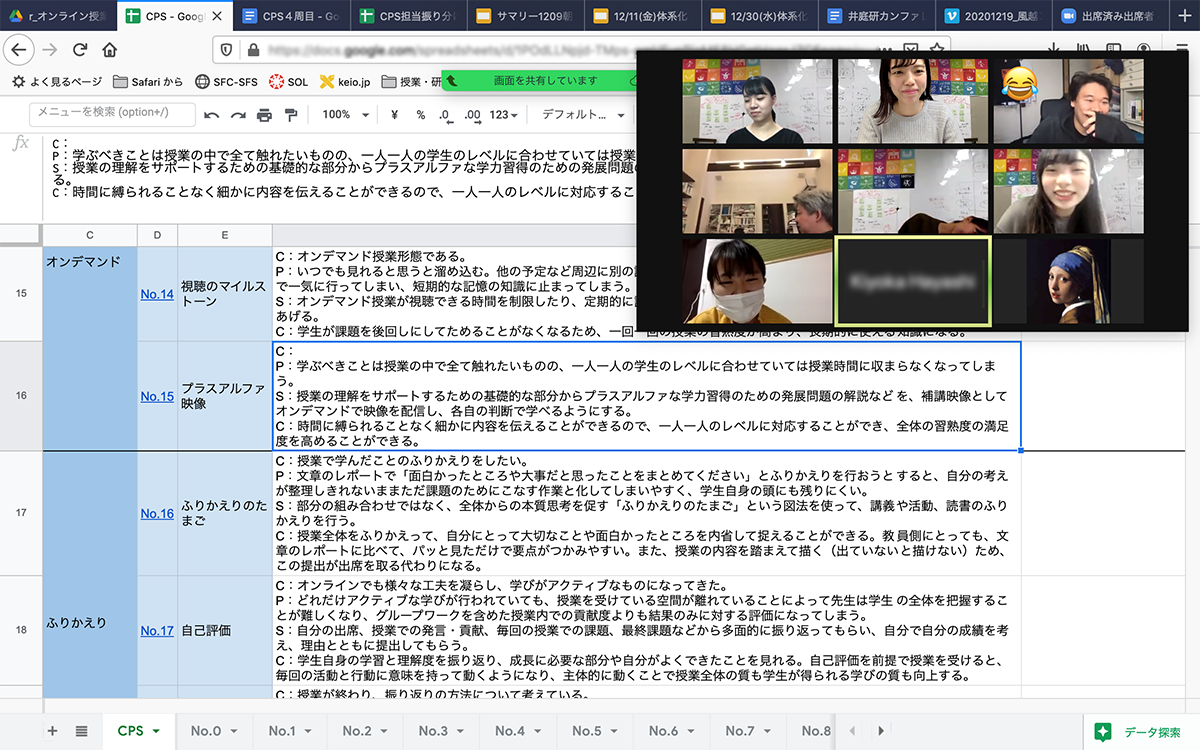Click the undo arrow in the toolbar

[x=211, y=115]
